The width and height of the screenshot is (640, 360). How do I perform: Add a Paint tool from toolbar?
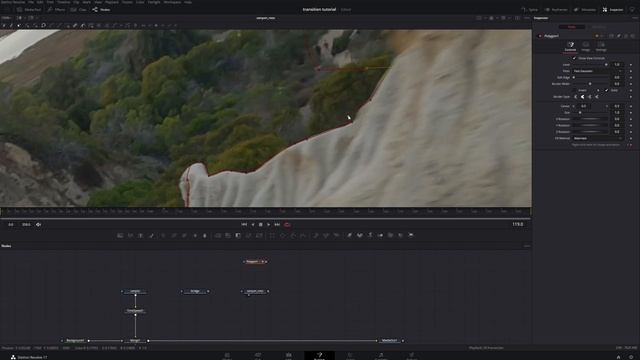click(x=151, y=236)
